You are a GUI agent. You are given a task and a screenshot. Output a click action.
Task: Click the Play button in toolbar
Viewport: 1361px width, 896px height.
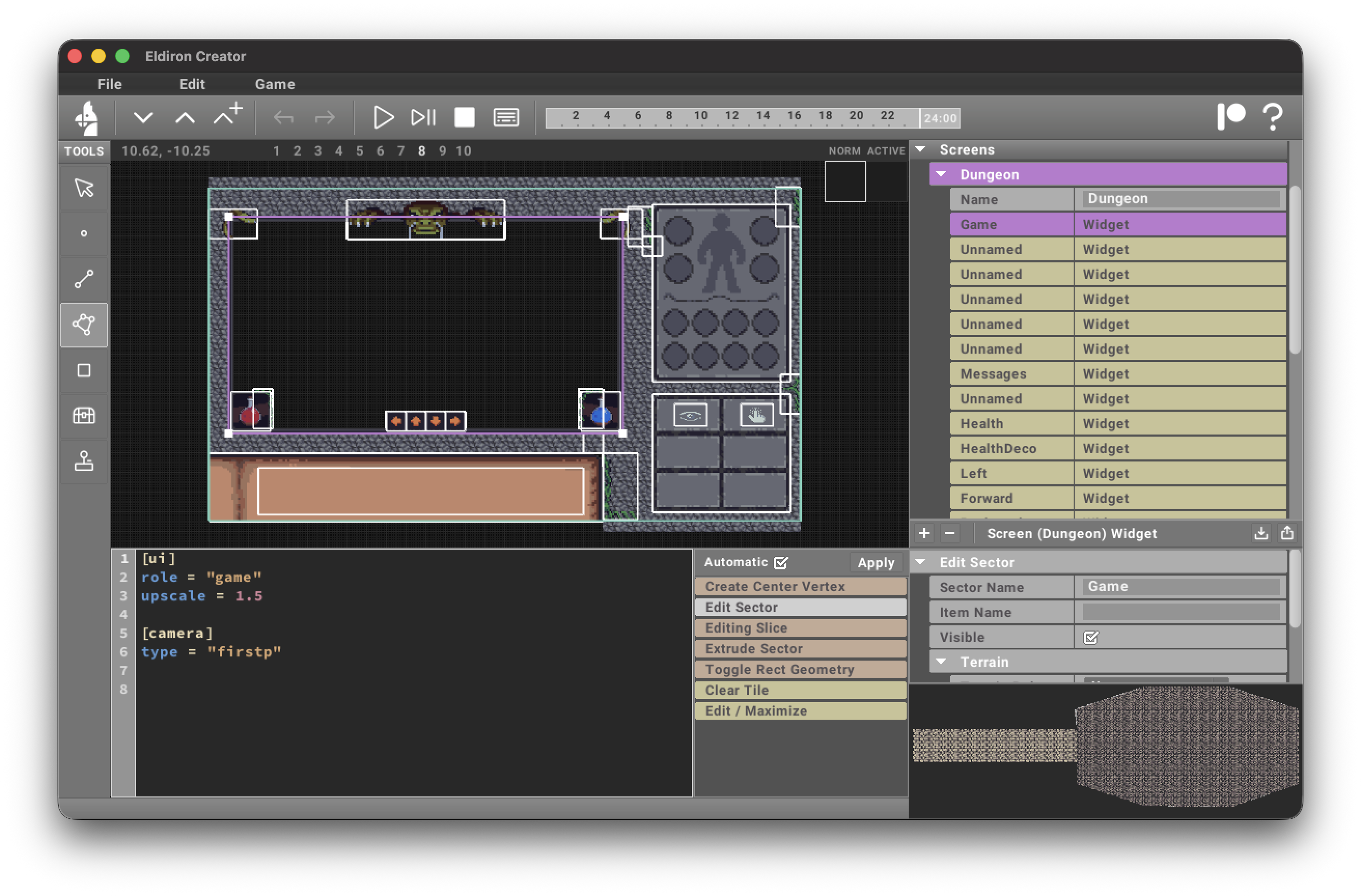tap(383, 118)
